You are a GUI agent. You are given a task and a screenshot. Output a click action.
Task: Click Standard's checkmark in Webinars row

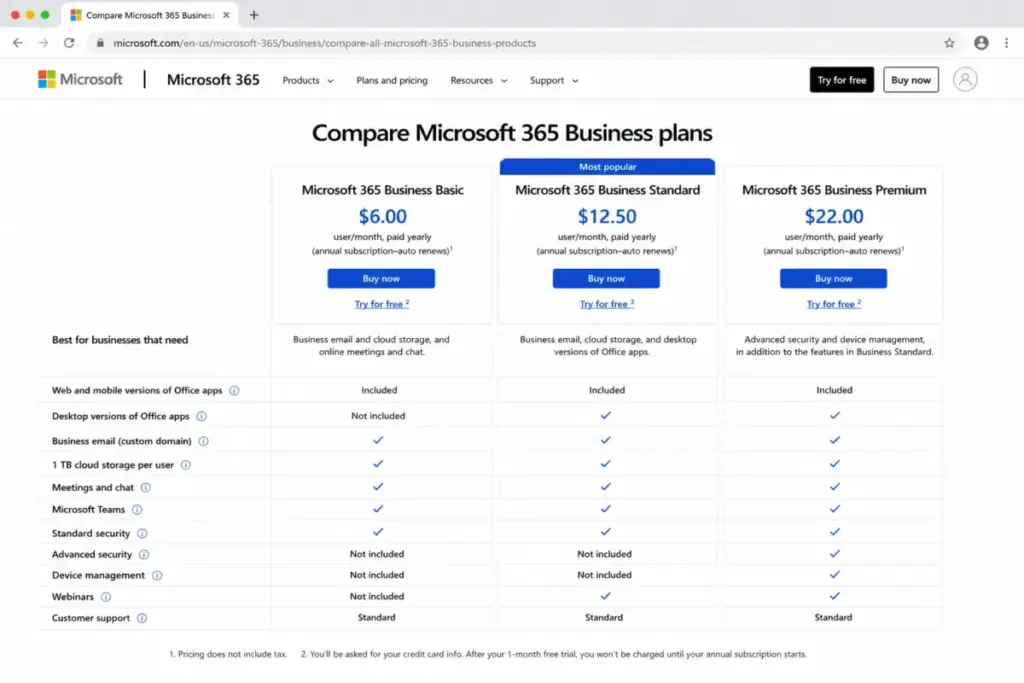[x=605, y=596]
